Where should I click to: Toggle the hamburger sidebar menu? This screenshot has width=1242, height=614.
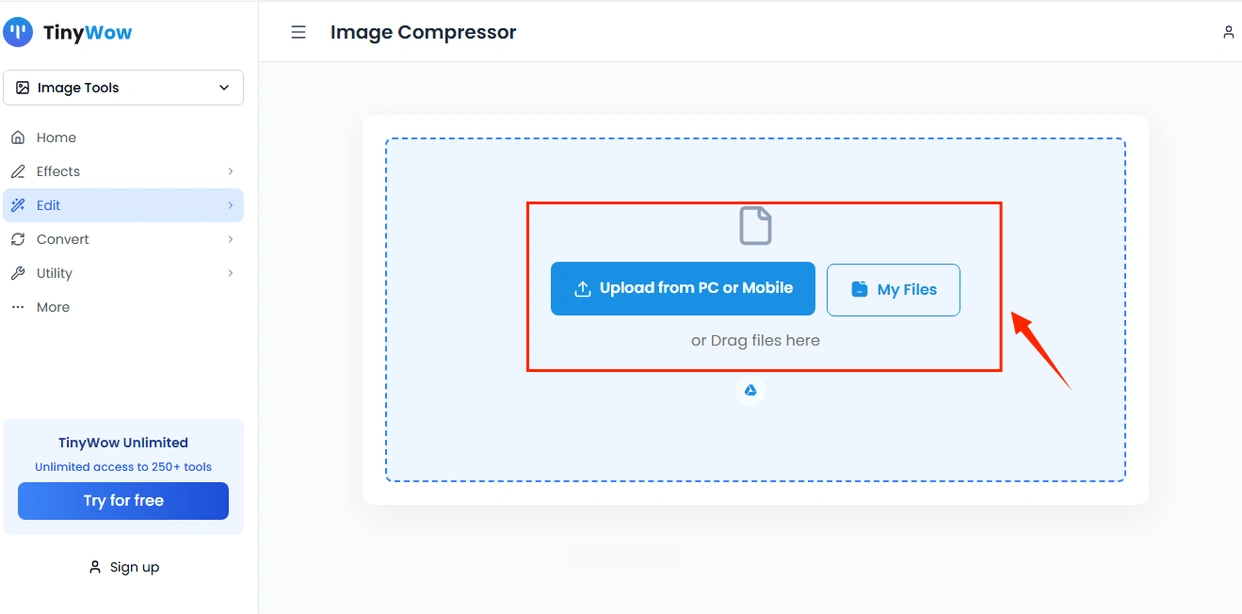tap(298, 32)
